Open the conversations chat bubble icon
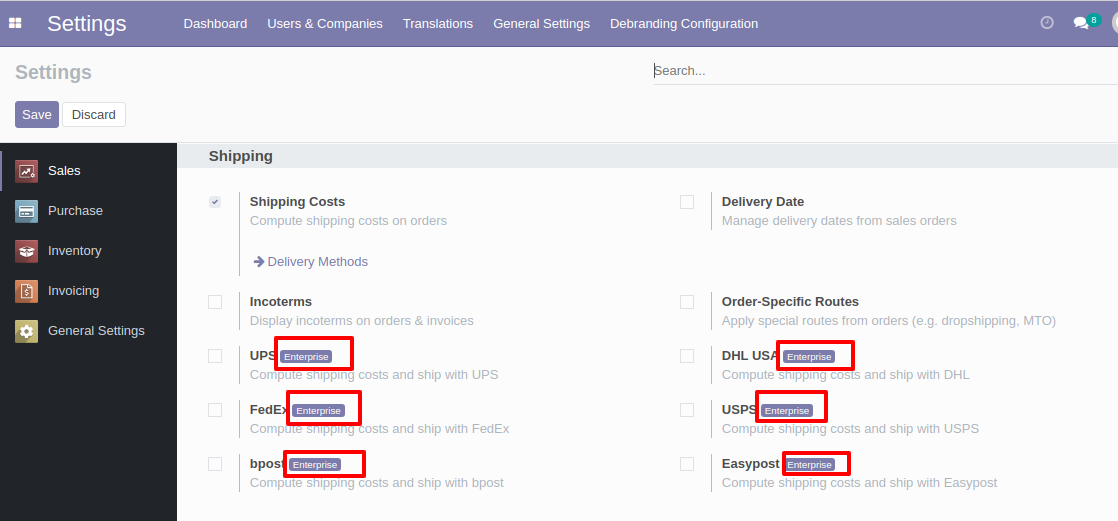The height and width of the screenshot is (521, 1118). pyautogui.click(x=1081, y=24)
